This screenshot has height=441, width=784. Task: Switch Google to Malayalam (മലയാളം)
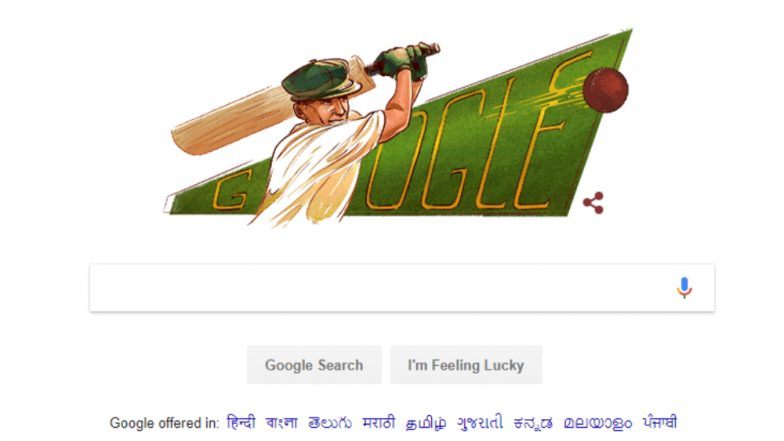pos(598,423)
